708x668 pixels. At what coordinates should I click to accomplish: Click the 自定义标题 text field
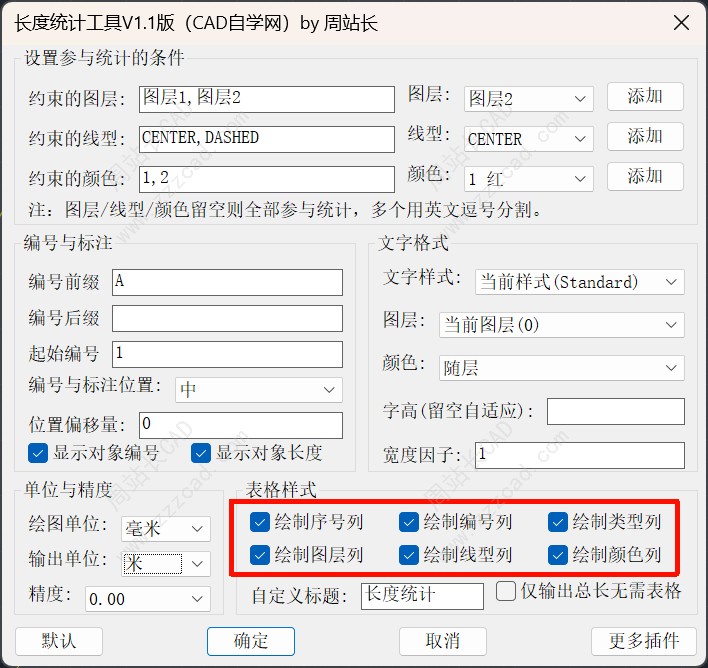(x=421, y=595)
